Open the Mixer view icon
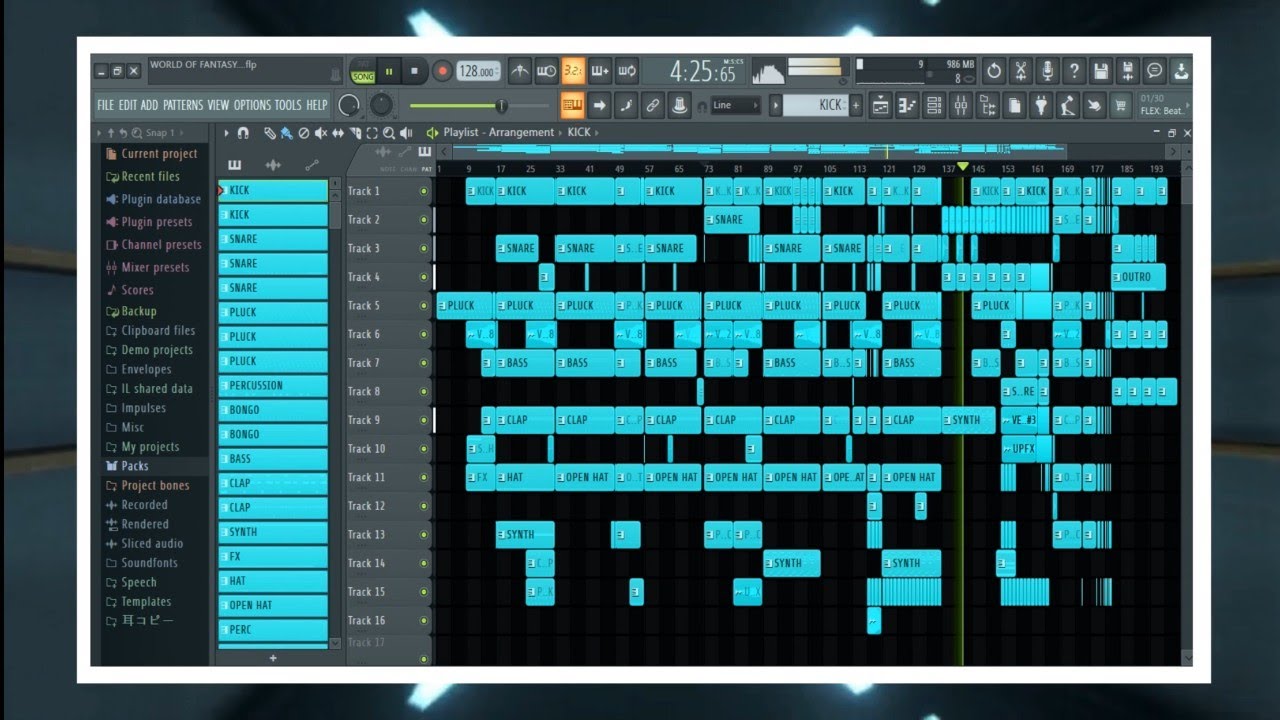 click(961, 105)
